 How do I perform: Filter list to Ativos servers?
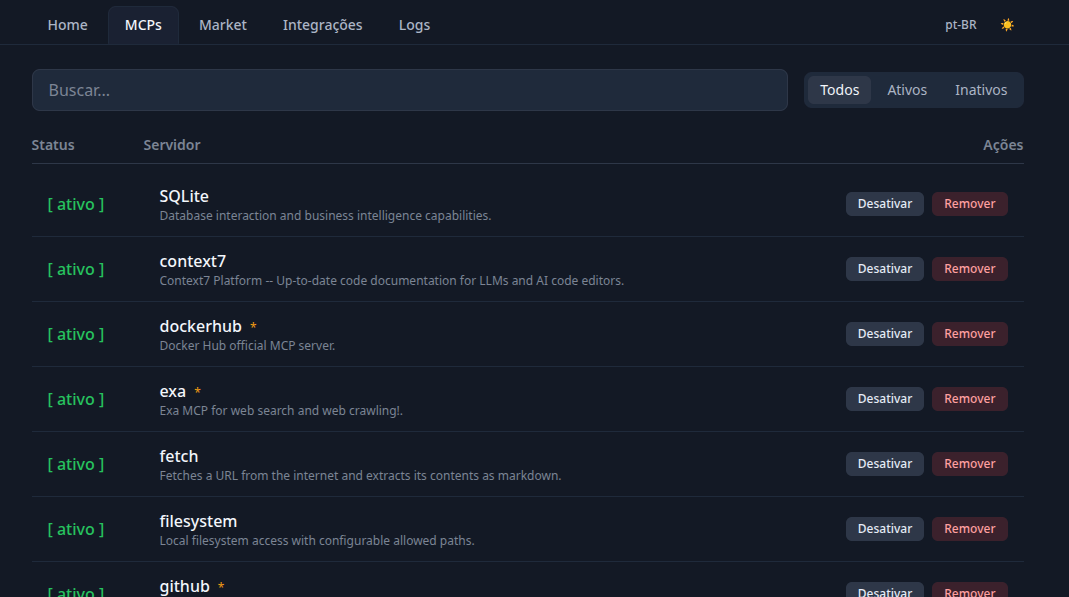pyautogui.click(x=907, y=90)
